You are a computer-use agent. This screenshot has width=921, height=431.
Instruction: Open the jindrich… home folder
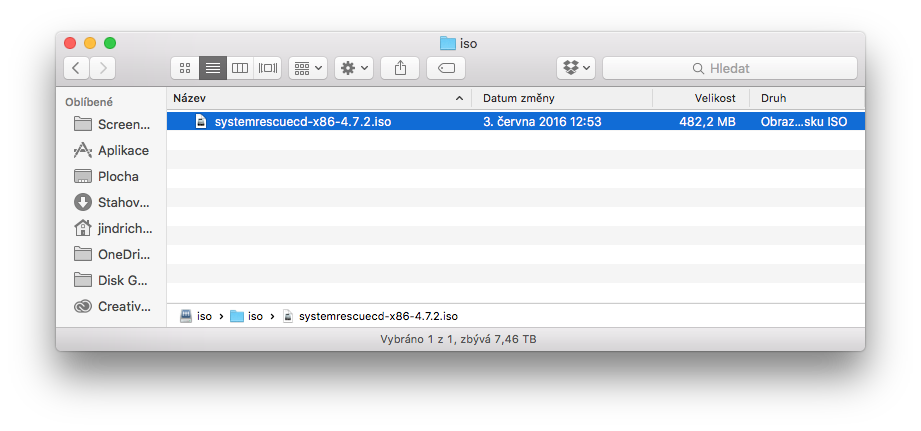(112, 228)
